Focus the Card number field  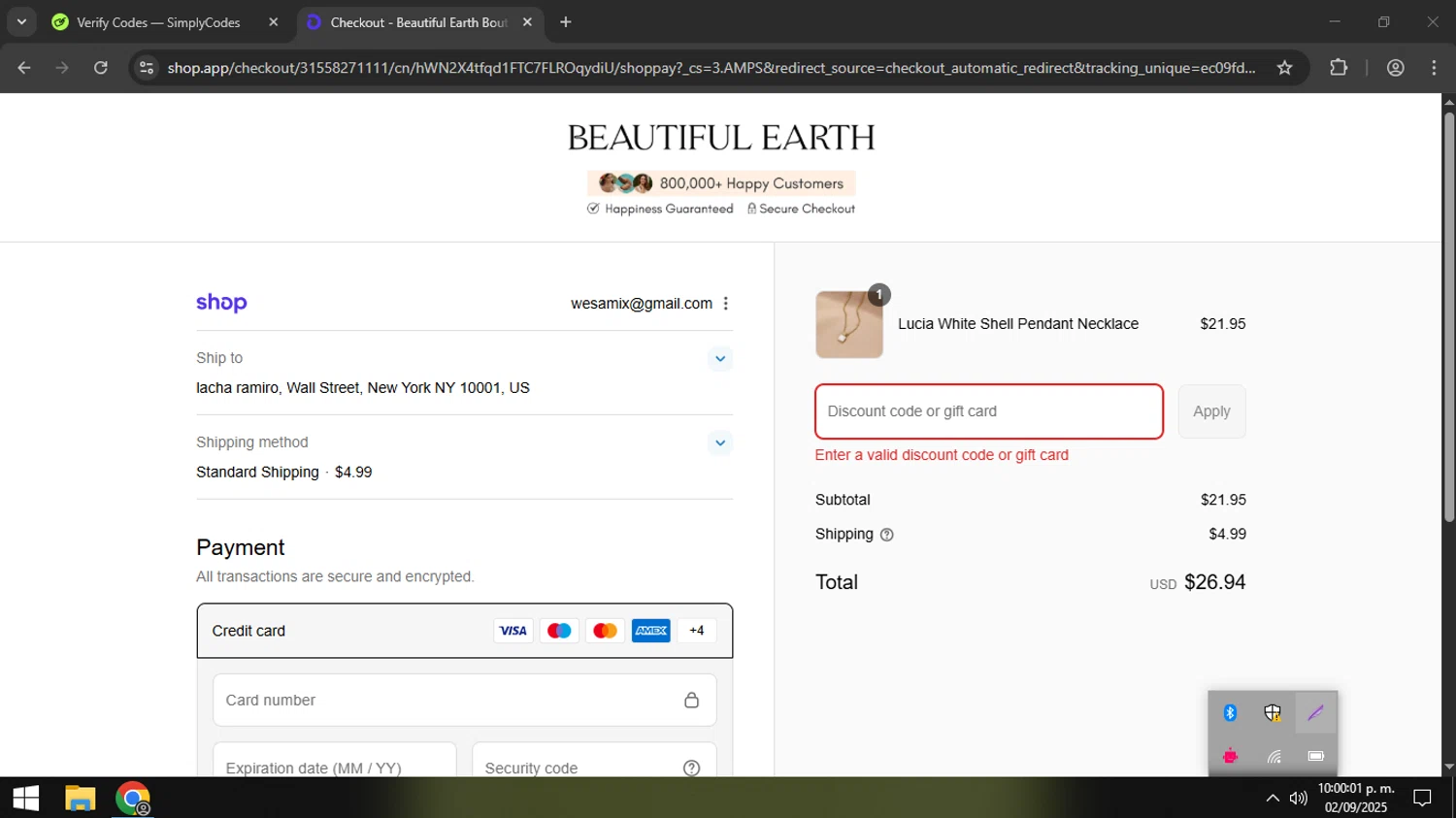tap(465, 700)
